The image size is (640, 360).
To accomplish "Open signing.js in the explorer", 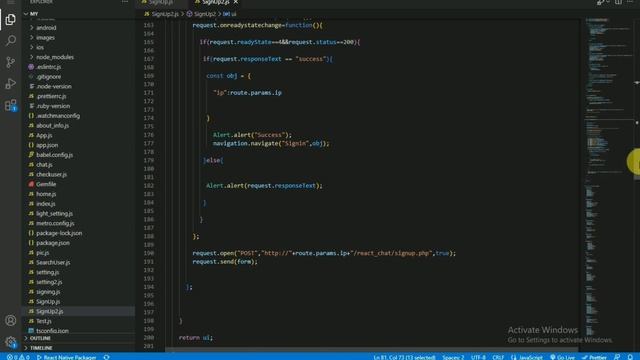I will click(48, 292).
